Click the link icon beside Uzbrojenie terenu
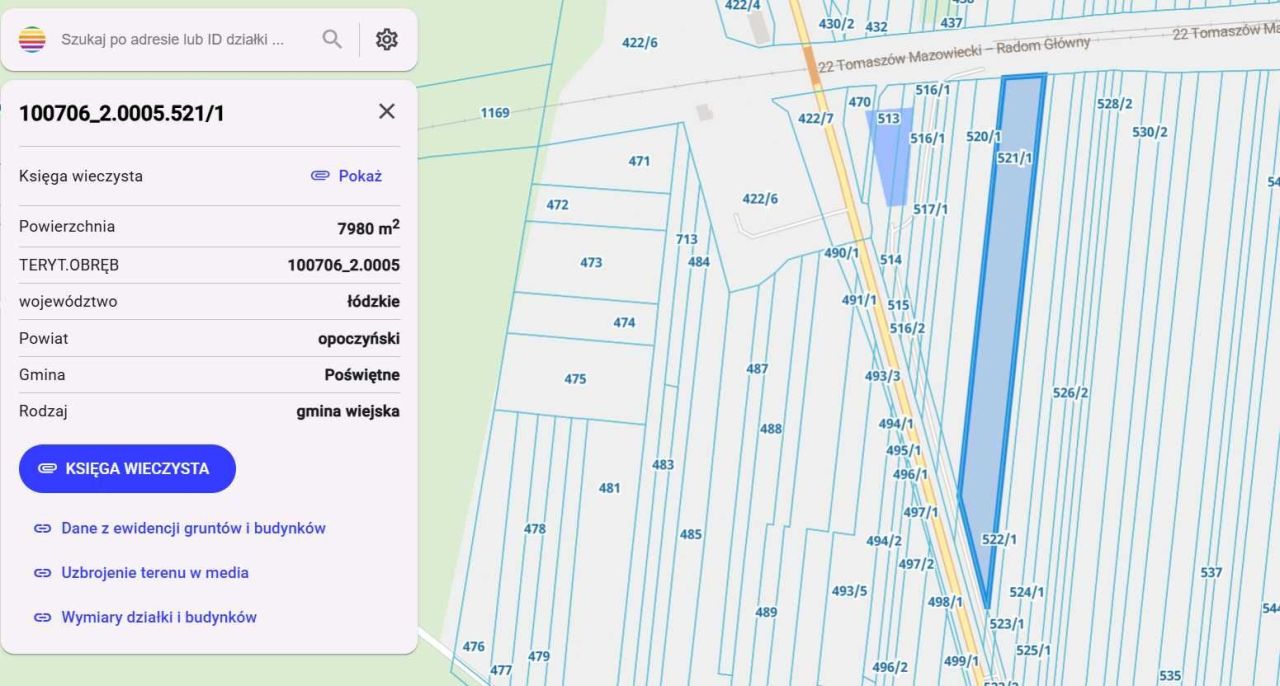The height and width of the screenshot is (686, 1280). tap(42, 573)
